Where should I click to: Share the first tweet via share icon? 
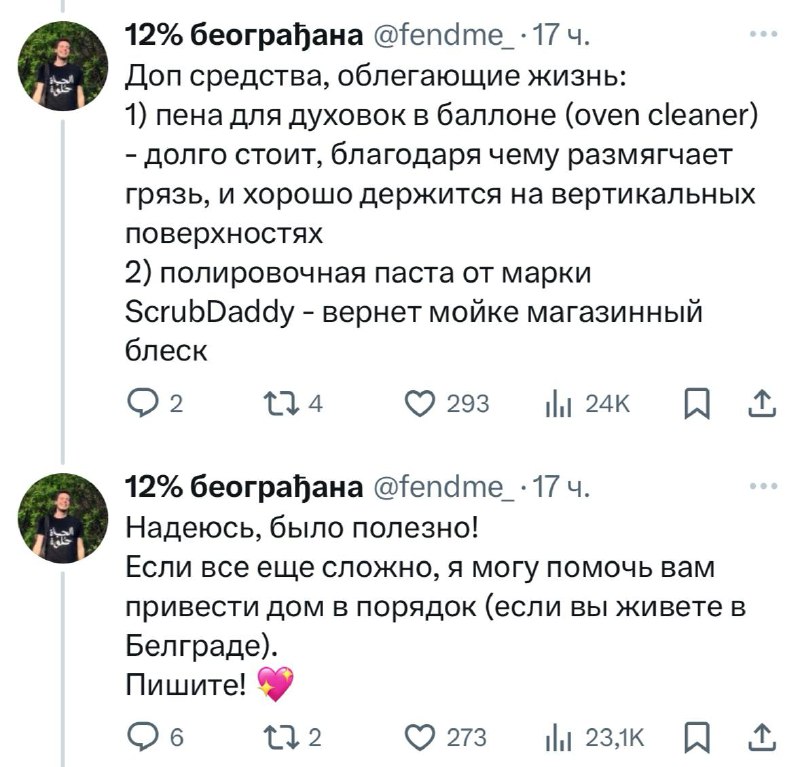click(761, 404)
